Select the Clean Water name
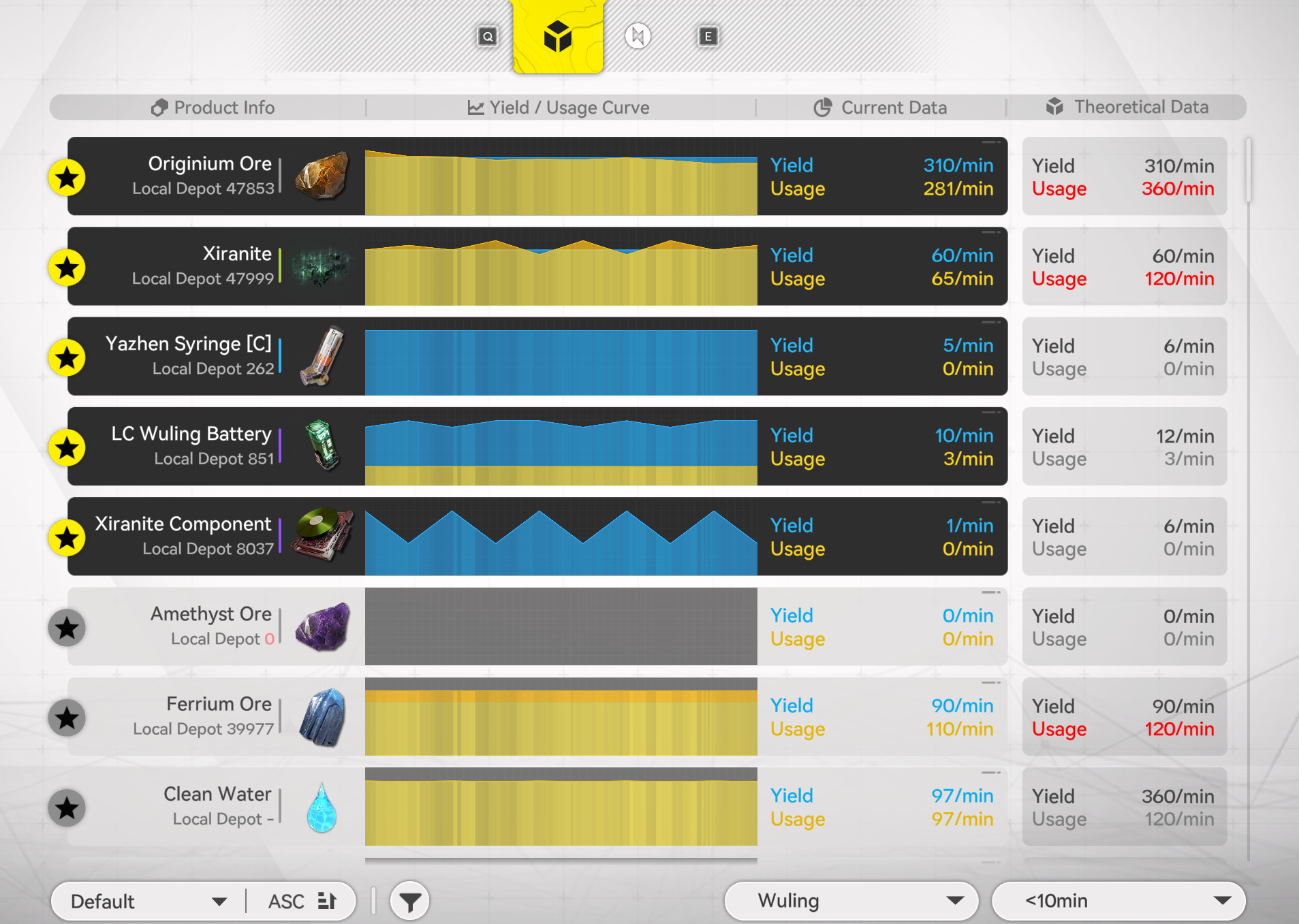Screen dimensions: 1299x924 pyautogui.click(x=218, y=794)
